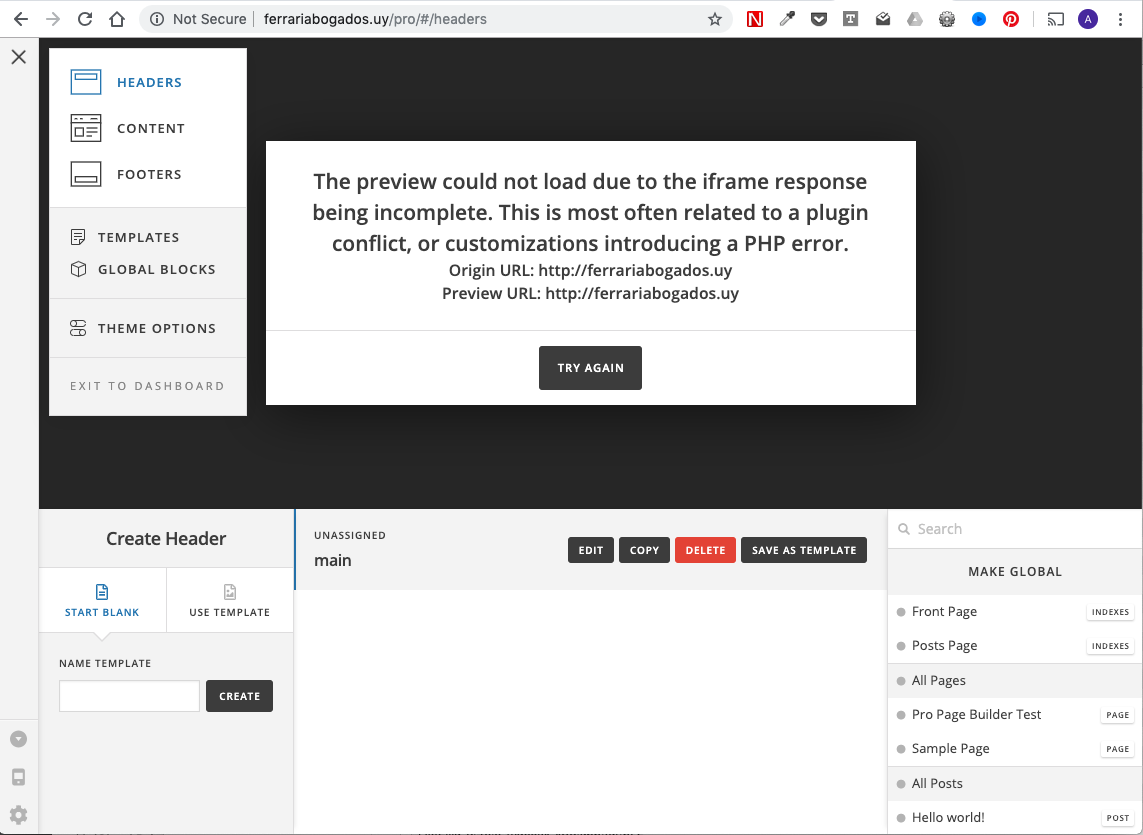Screen dimensions: 1143x835
Task: Click the Headers icon in the menu
Action: 86,82
